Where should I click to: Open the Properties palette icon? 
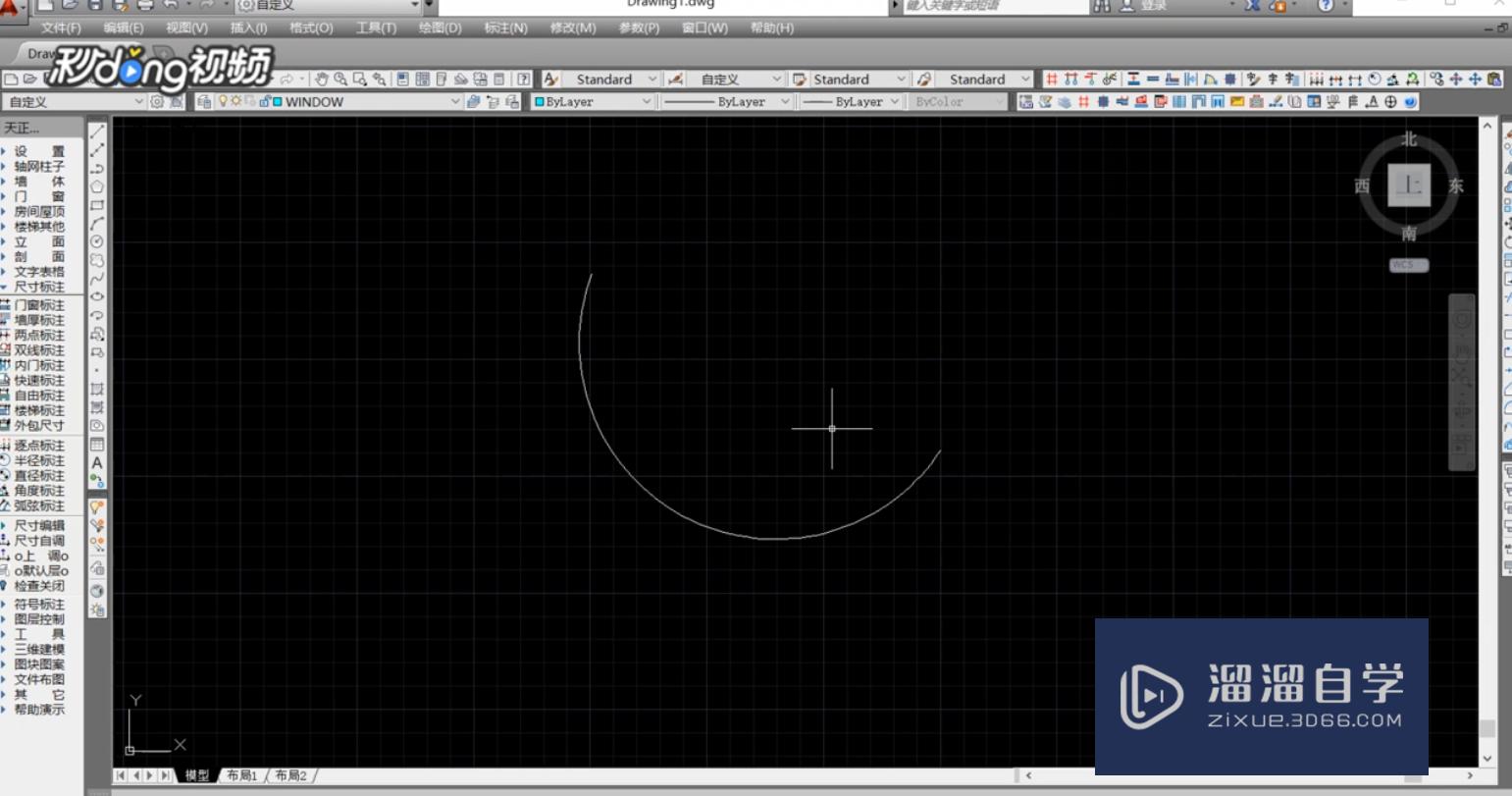coord(403,80)
